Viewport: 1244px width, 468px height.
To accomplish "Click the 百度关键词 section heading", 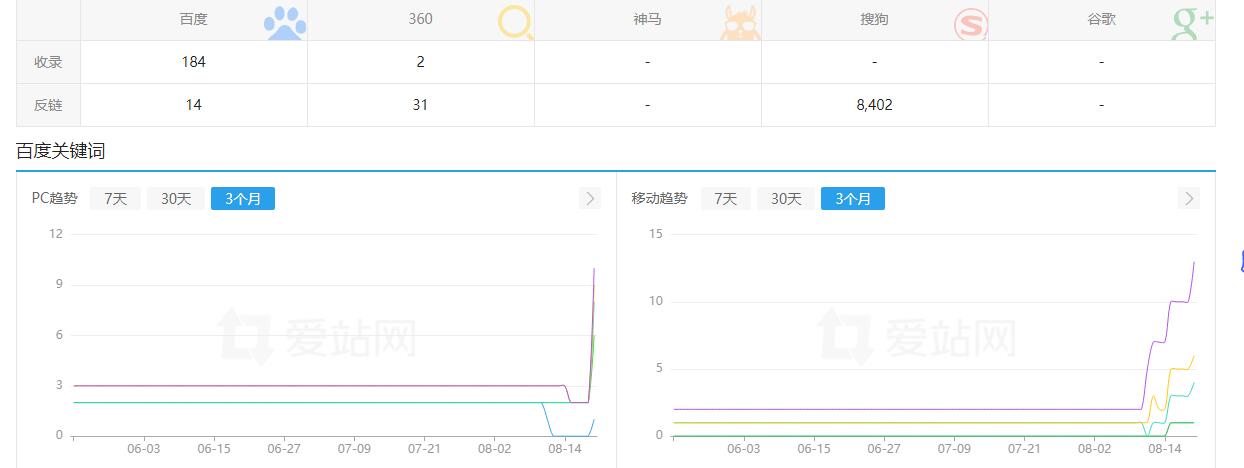I will (61, 151).
